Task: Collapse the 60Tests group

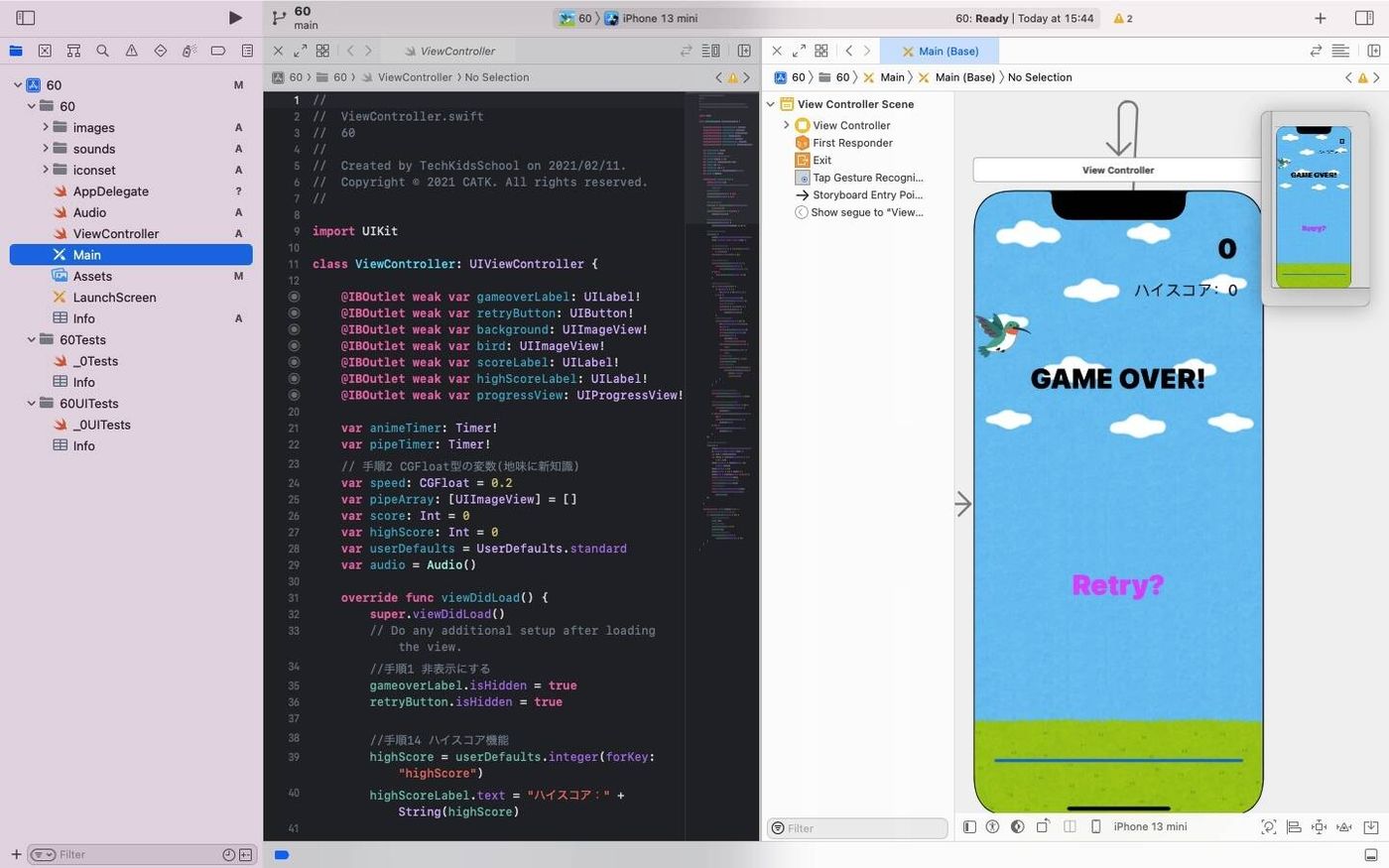Action: 32,339
